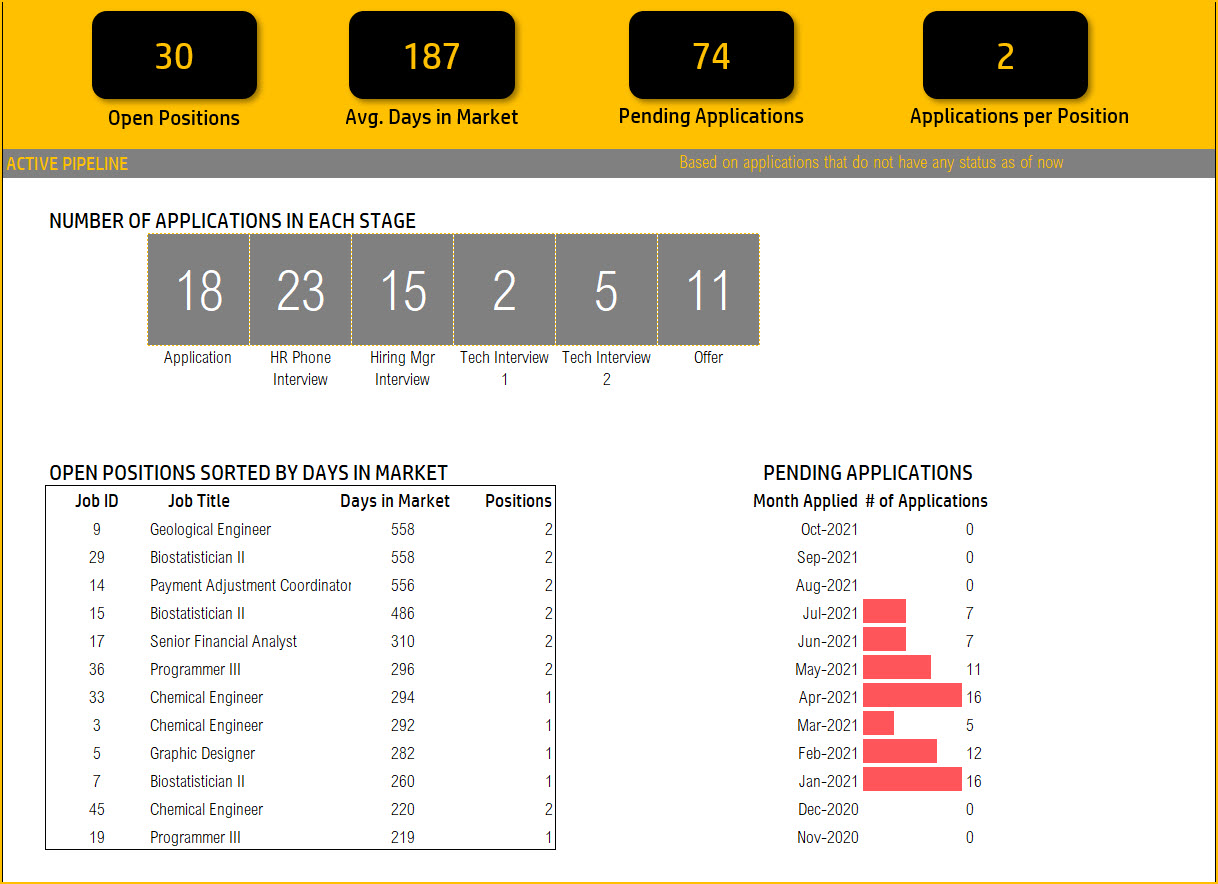Click the Jun-2021 bar in Pending Applications
The height and width of the screenshot is (884, 1218).
884,640
